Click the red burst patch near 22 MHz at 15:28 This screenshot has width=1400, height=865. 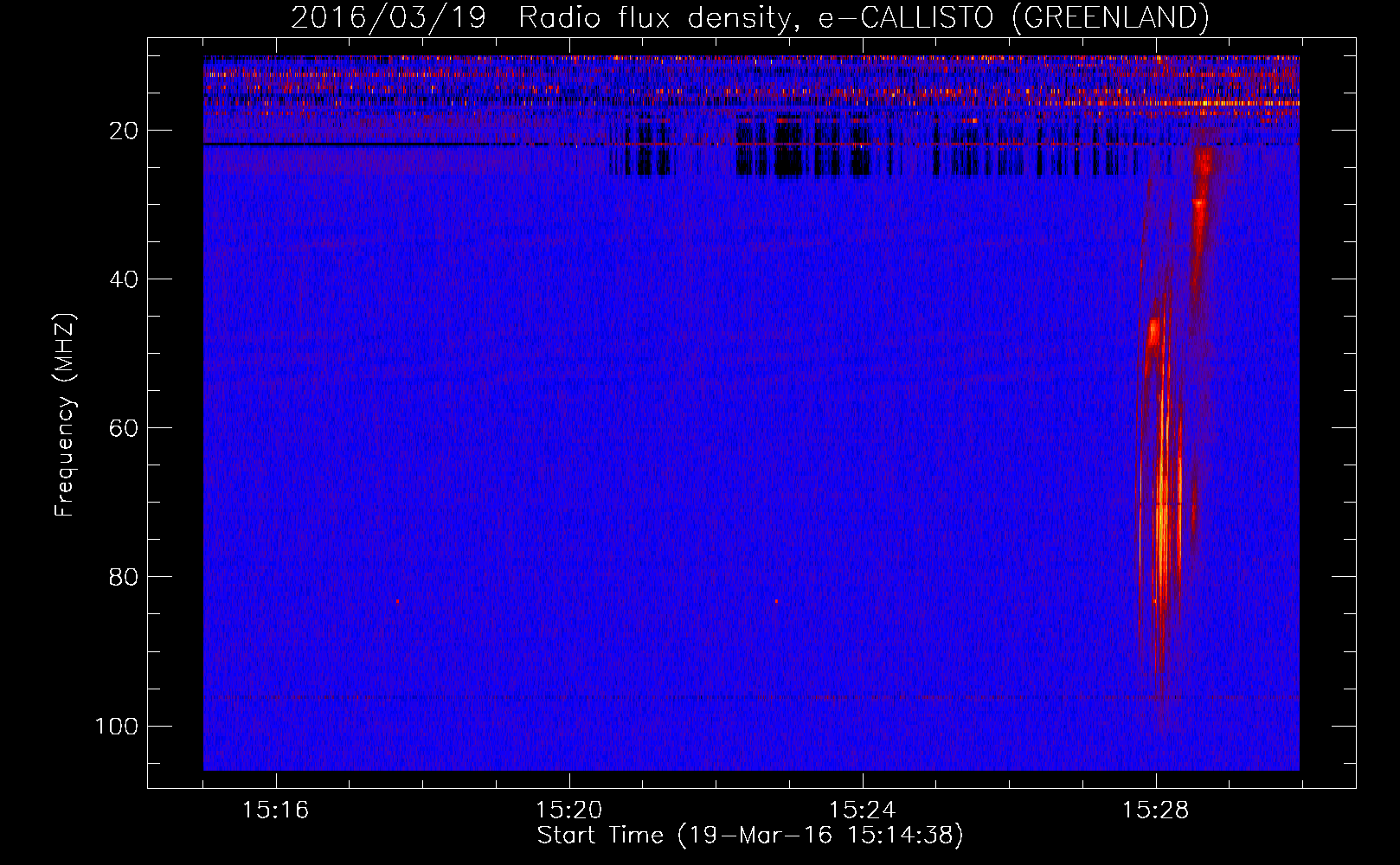pos(1204,161)
